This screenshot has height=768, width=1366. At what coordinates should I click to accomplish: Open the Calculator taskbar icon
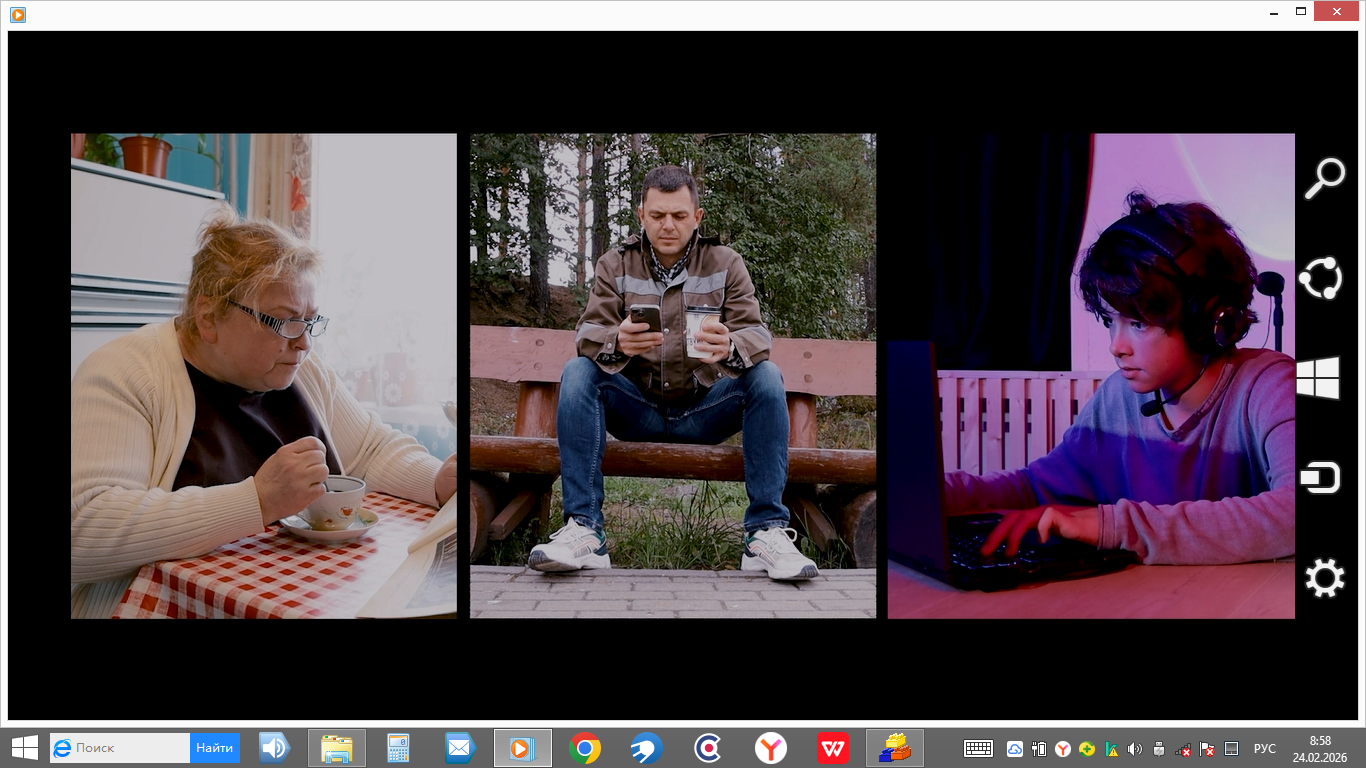pyautogui.click(x=398, y=748)
